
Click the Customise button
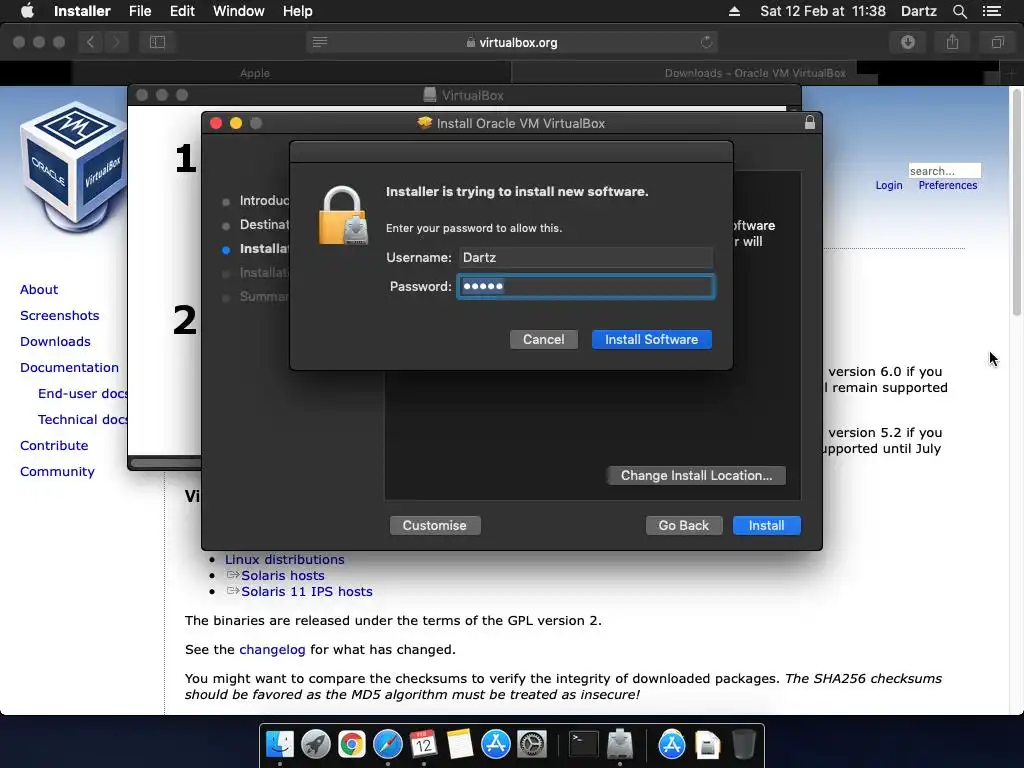coord(434,526)
